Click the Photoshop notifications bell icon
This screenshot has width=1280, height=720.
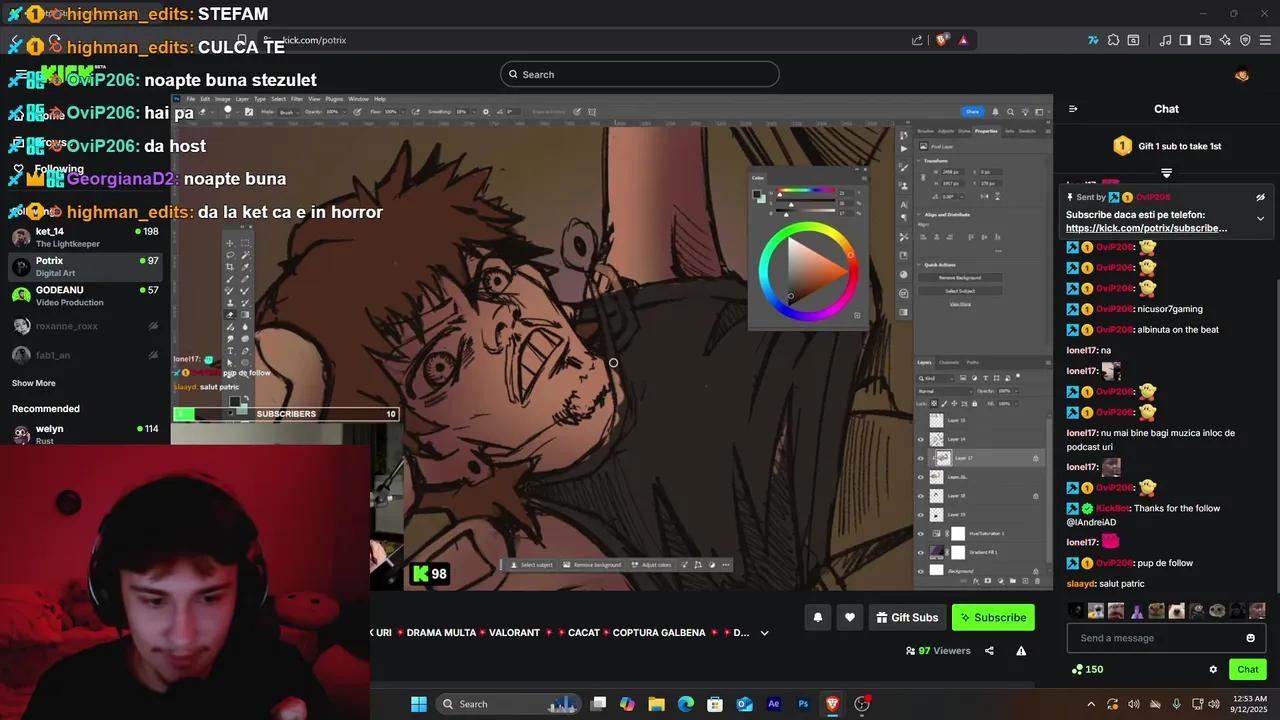click(x=995, y=112)
